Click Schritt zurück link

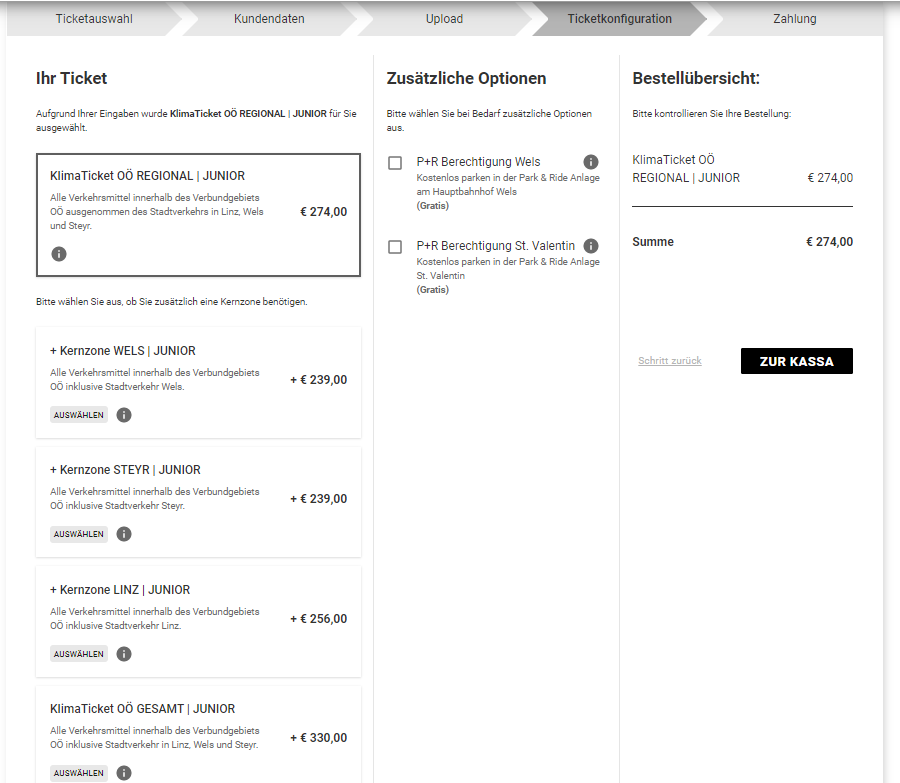[670, 361]
